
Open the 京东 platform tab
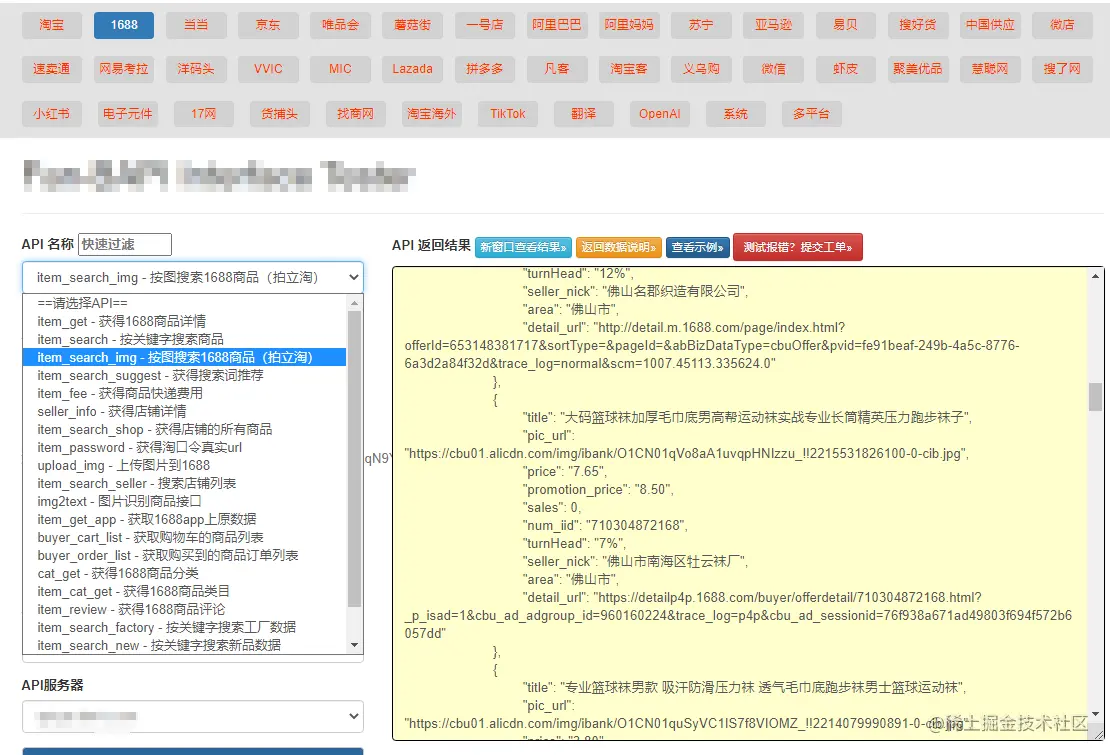pos(268,25)
